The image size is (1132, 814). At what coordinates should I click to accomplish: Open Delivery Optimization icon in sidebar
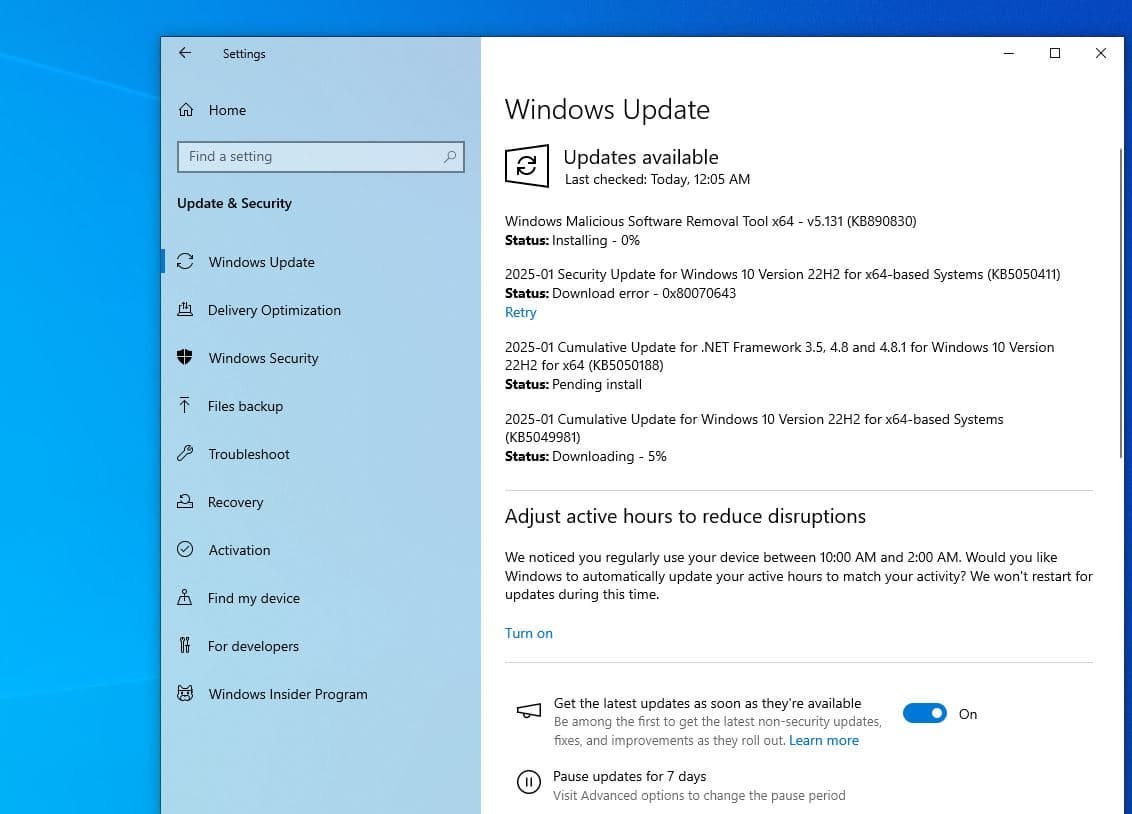pos(185,310)
